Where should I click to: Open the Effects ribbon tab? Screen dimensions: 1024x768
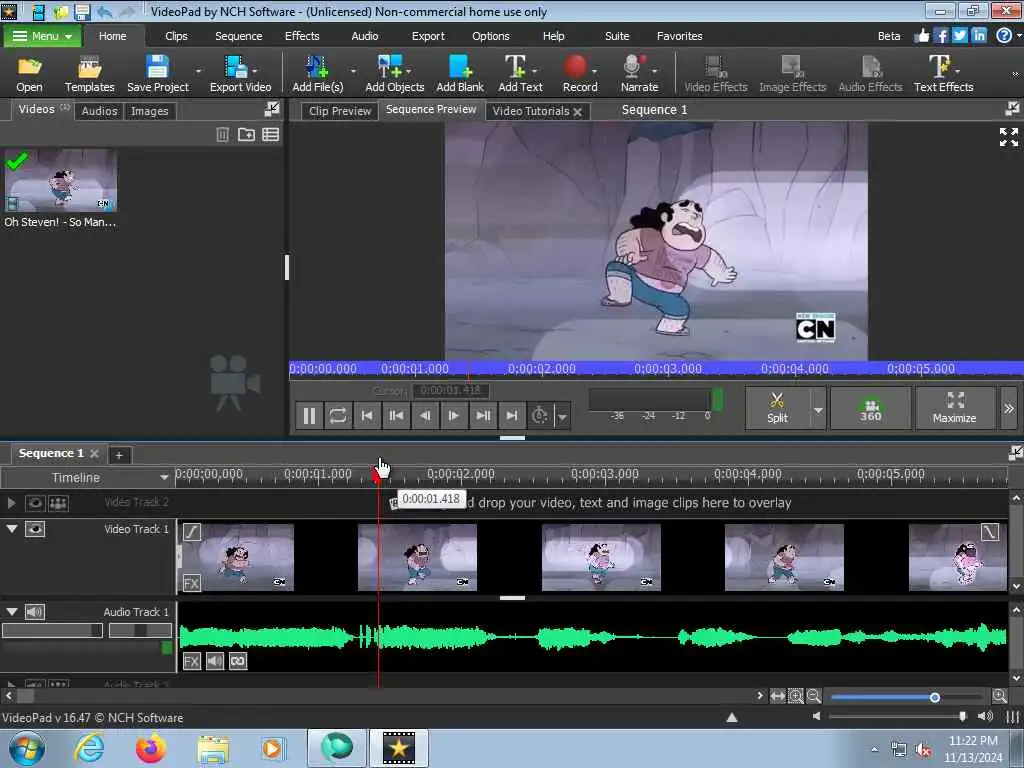click(x=302, y=36)
